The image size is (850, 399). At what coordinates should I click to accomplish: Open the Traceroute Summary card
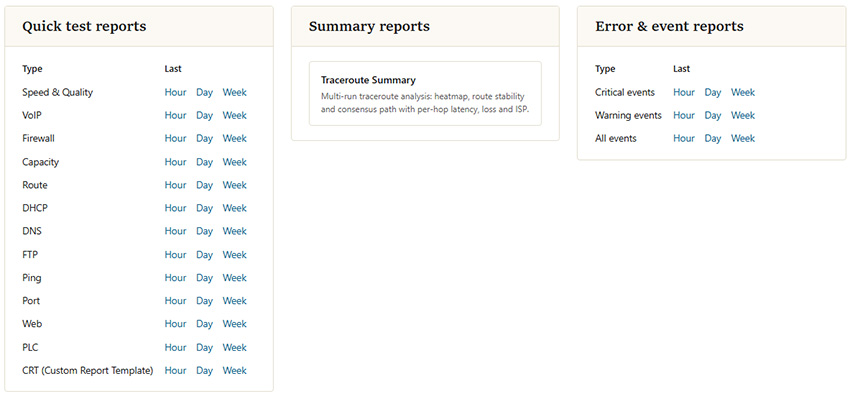pyautogui.click(x=425, y=93)
